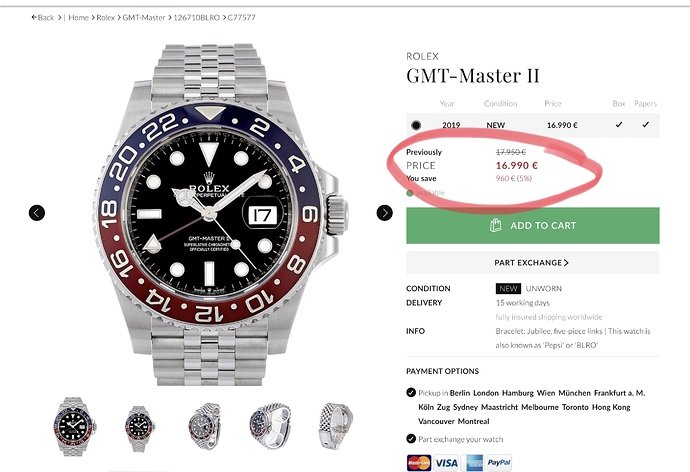Go to Home breadcrumb
Screen dimensions: 690x472
click(79, 17)
